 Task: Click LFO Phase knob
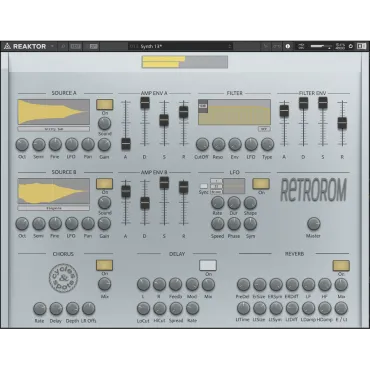tap(234, 224)
